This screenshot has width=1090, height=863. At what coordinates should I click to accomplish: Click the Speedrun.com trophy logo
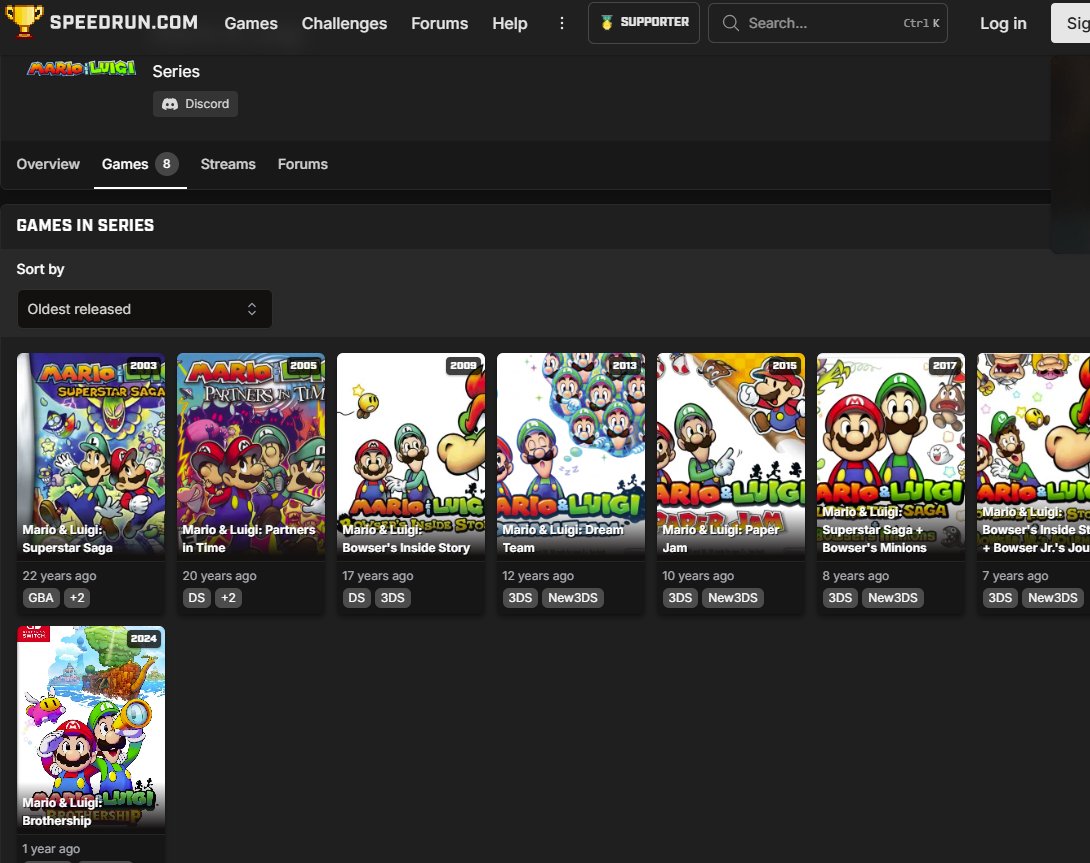[x=24, y=22]
